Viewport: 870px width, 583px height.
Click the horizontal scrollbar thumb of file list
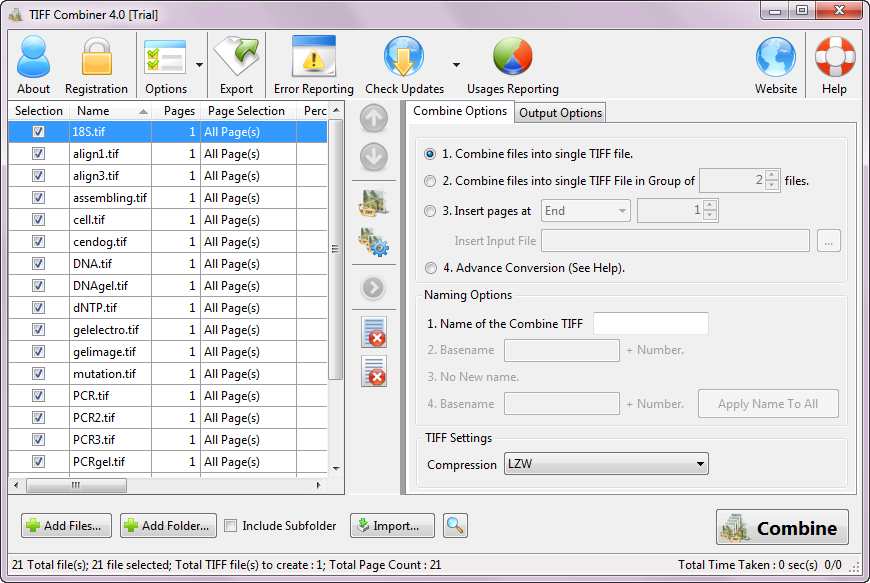tap(76, 485)
